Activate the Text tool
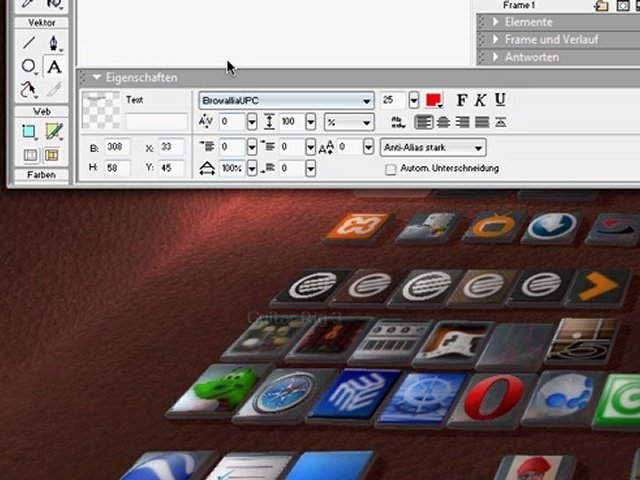This screenshot has height=480, width=640. pos(53,67)
